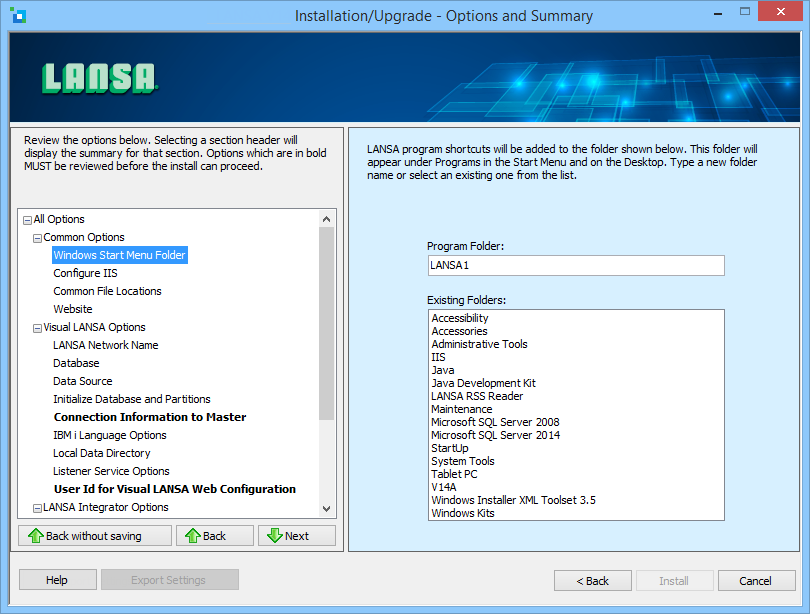Choose System Tools from the list
The width and height of the screenshot is (810, 614).
463,461
